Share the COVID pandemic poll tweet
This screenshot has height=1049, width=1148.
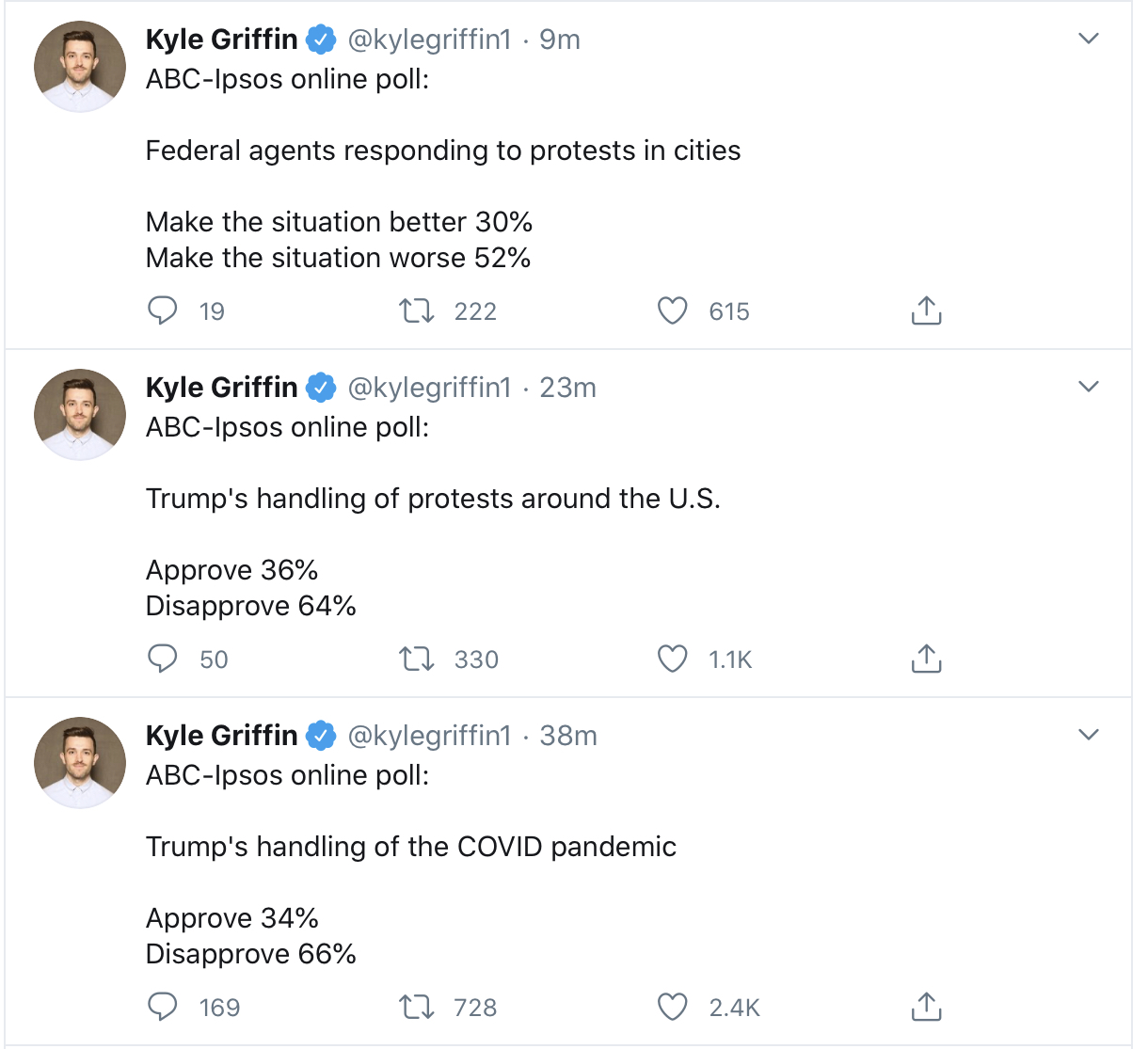click(926, 1007)
